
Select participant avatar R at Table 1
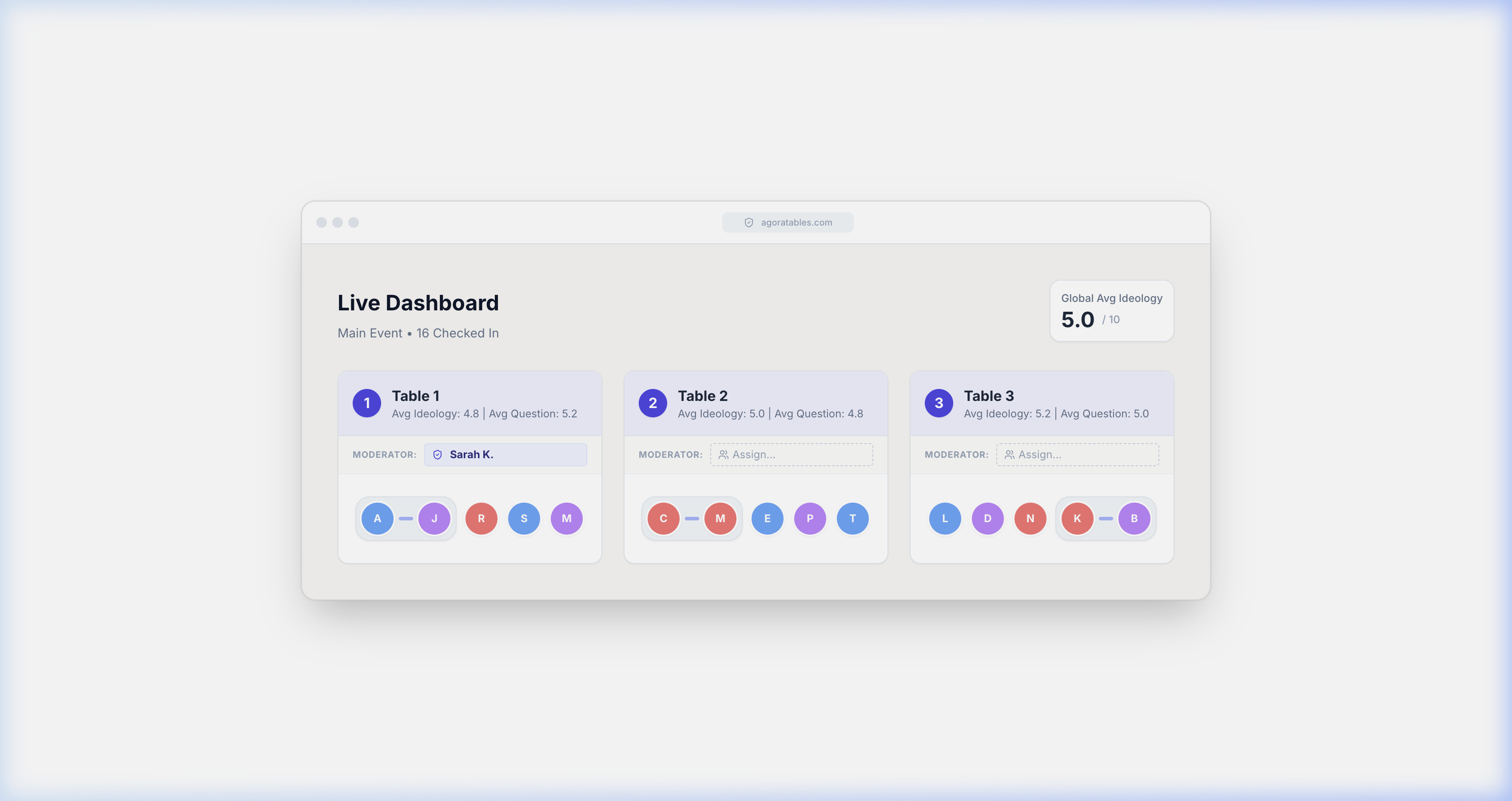click(x=481, y=518)
